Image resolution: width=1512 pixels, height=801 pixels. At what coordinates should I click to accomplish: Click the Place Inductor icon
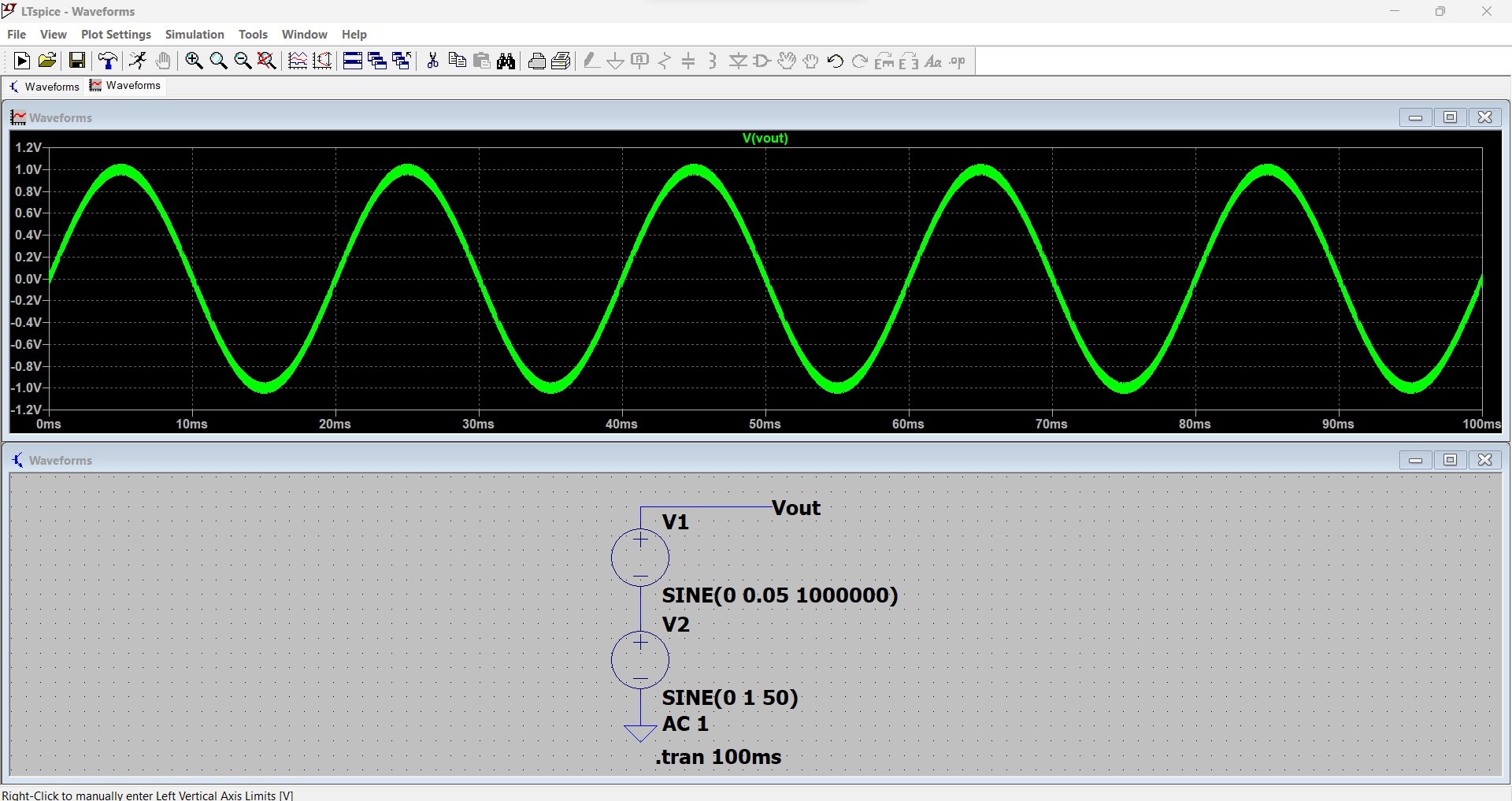tap(713, 61)
